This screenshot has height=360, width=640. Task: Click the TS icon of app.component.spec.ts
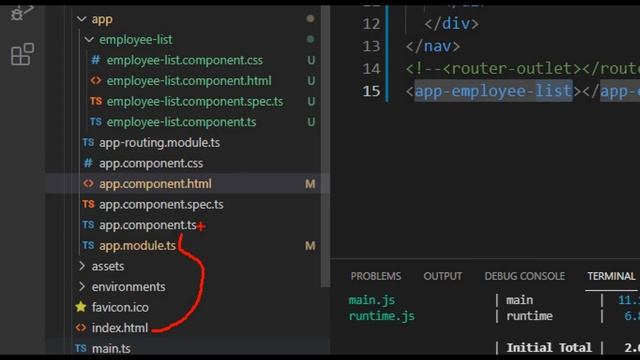pyautogui.click(x=88, y=204)
